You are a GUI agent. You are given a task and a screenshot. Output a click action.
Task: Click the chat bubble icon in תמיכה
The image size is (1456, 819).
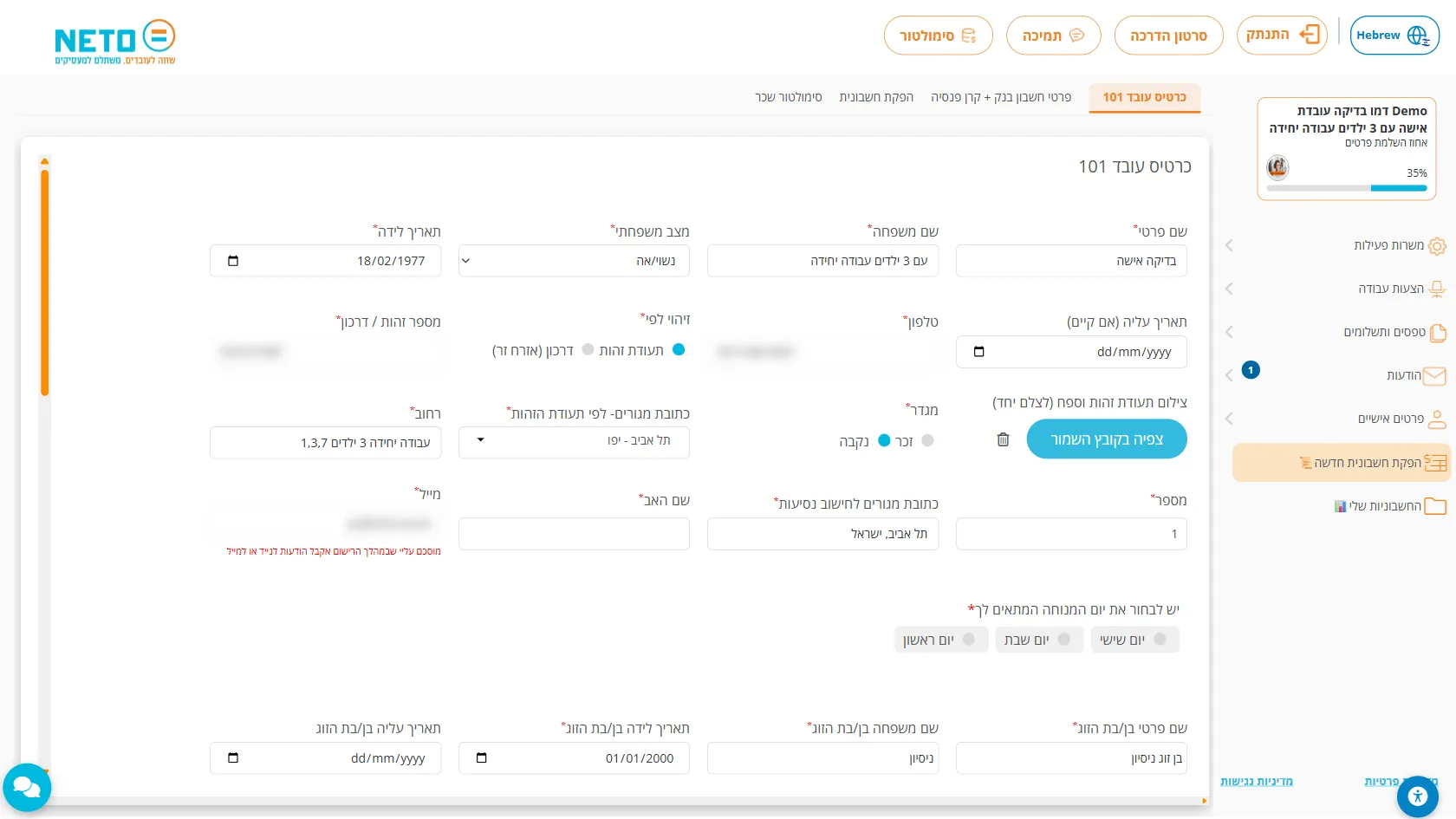[1077, 36]
